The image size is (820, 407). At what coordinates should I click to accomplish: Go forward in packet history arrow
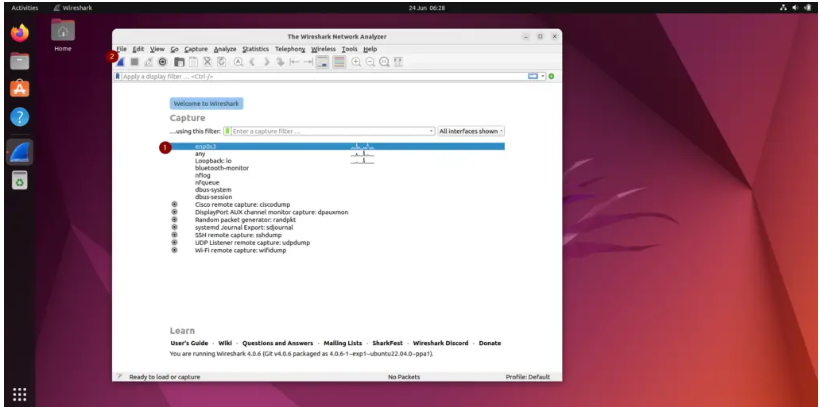click(266, 62)
